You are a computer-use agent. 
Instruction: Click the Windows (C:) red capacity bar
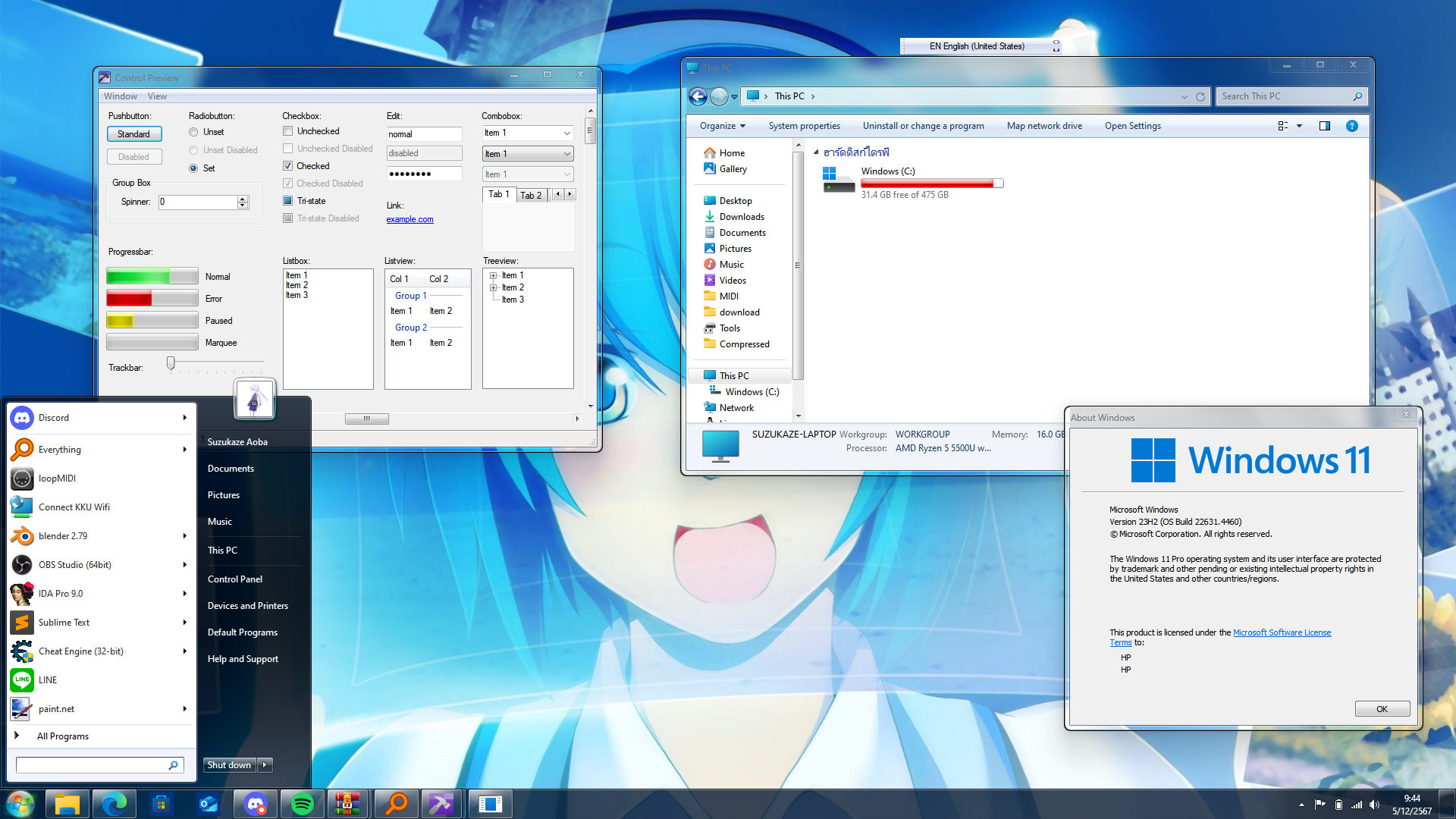(x=932, y=184)
